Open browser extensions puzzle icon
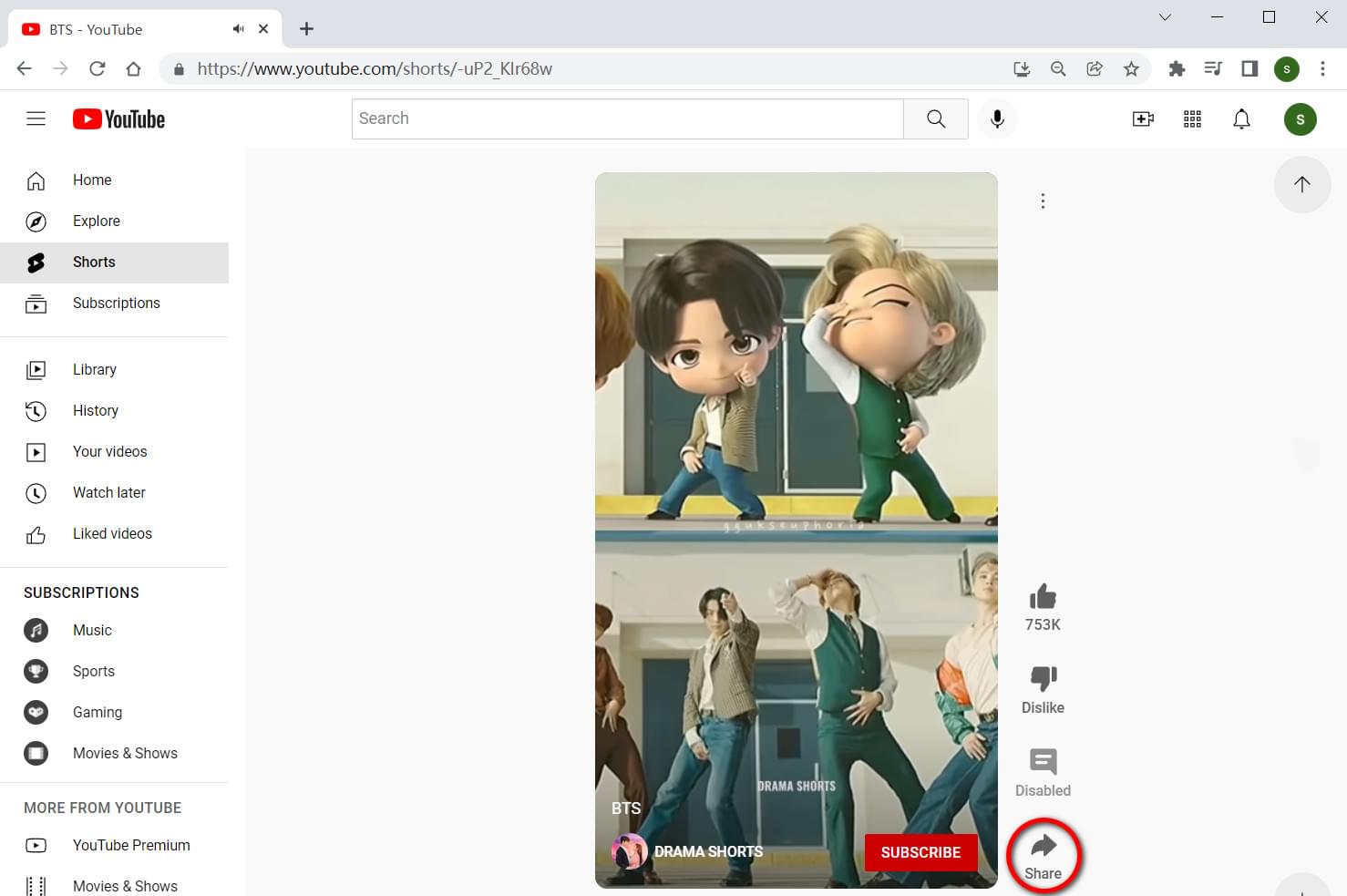1347x896 pixels. pos(1177,68)
